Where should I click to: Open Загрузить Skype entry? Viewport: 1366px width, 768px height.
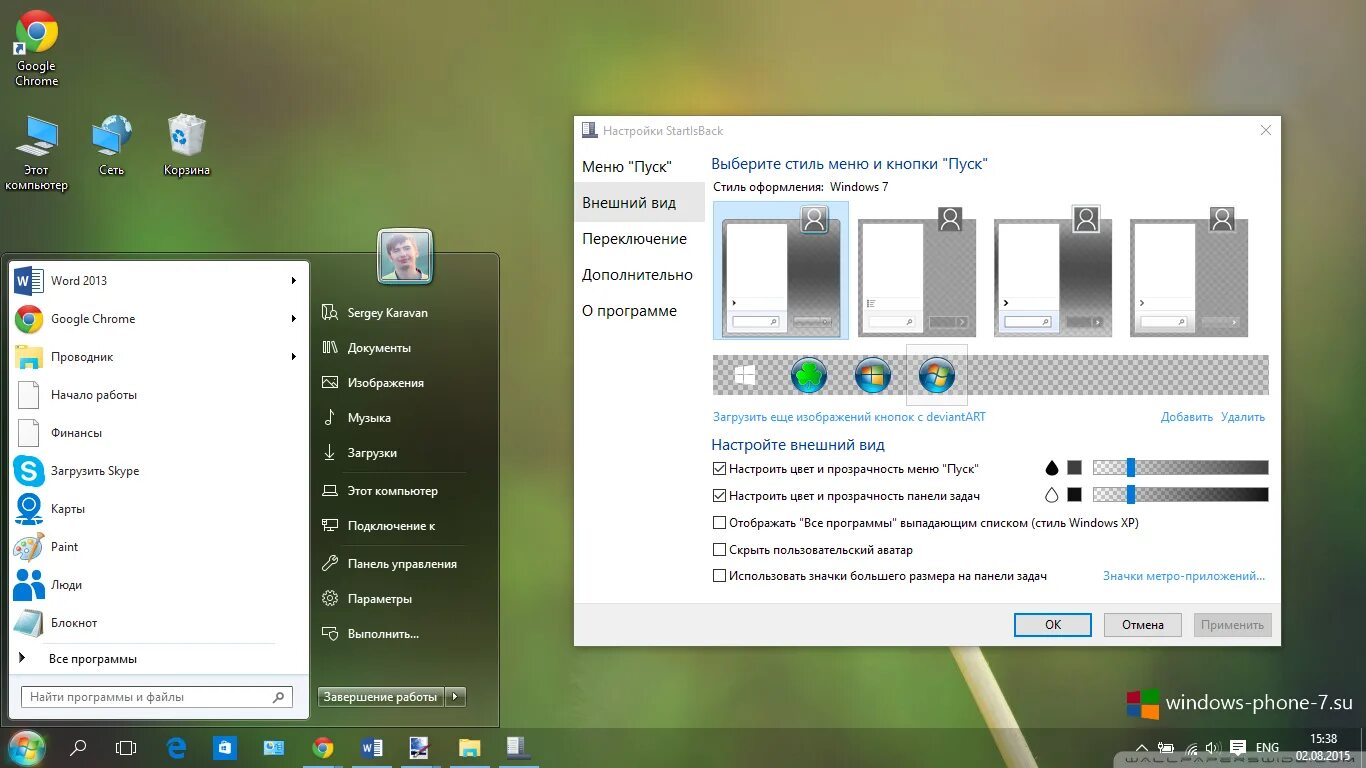click(159, 471)
